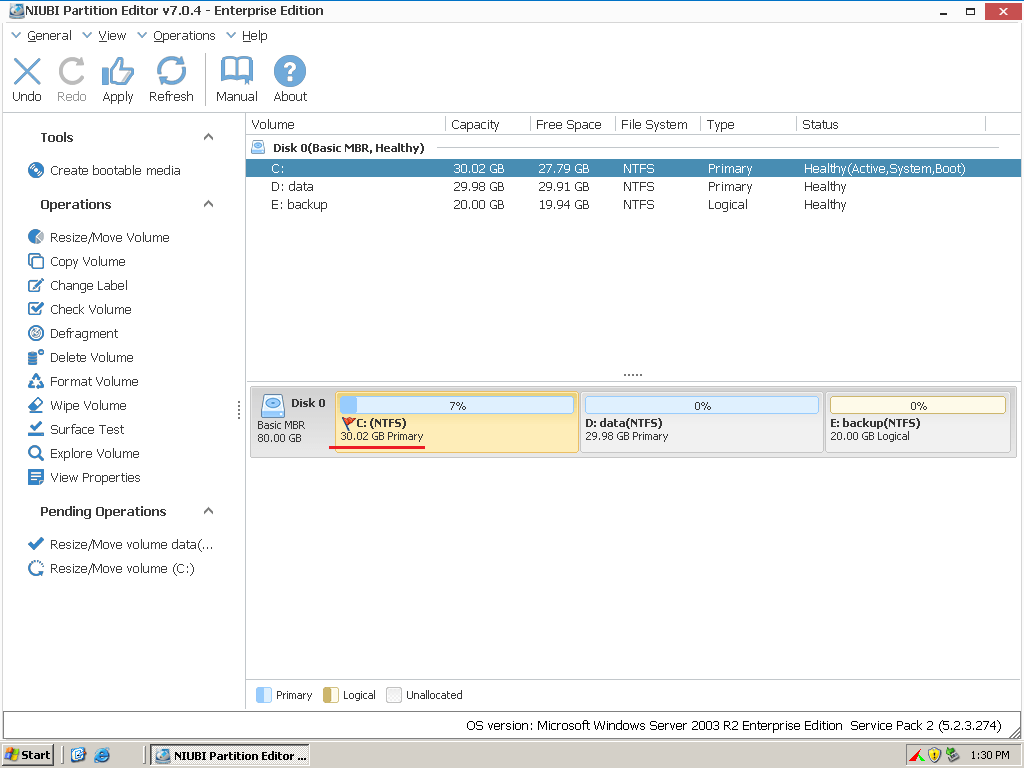Click the Pending Operations heading
Viewport: 1024px width, 768px height.
(x=103, y=511)
